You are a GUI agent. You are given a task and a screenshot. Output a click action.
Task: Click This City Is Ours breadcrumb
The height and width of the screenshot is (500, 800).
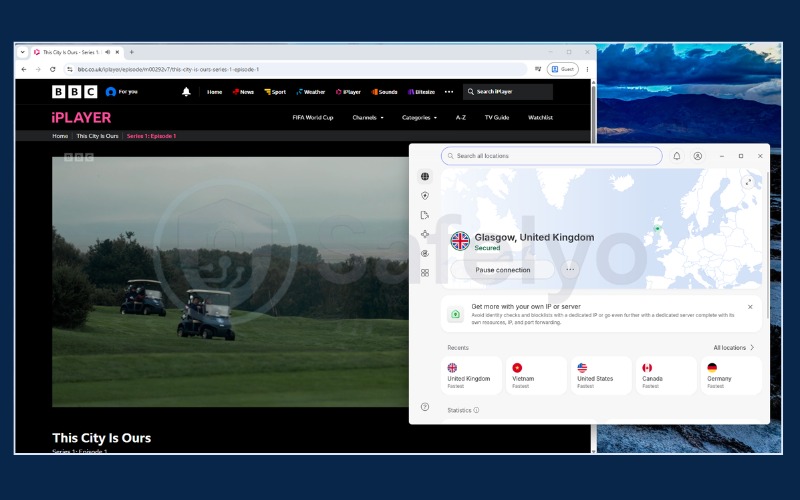pyautogui.click(x=97, y=136)
